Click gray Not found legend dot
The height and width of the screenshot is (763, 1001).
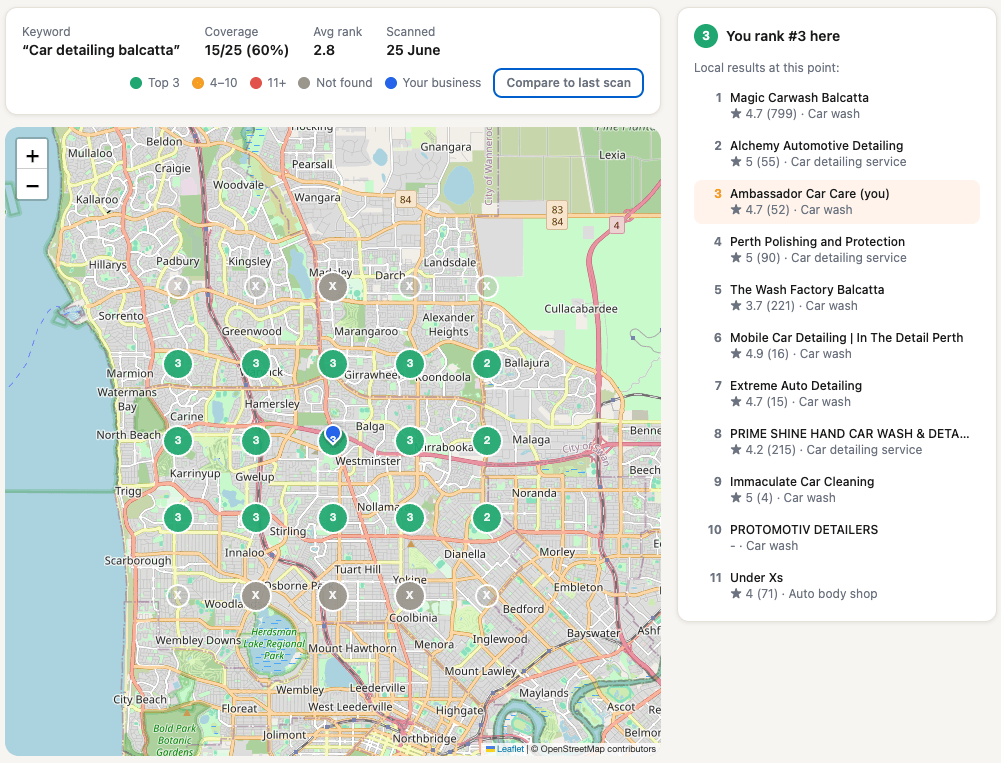pyautogui.click(x=304, y=83)
